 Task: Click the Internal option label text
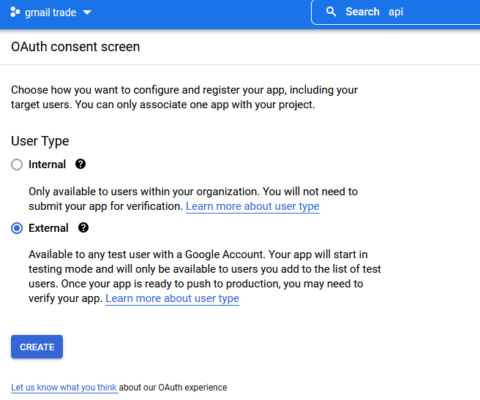[x=47, y=164]
